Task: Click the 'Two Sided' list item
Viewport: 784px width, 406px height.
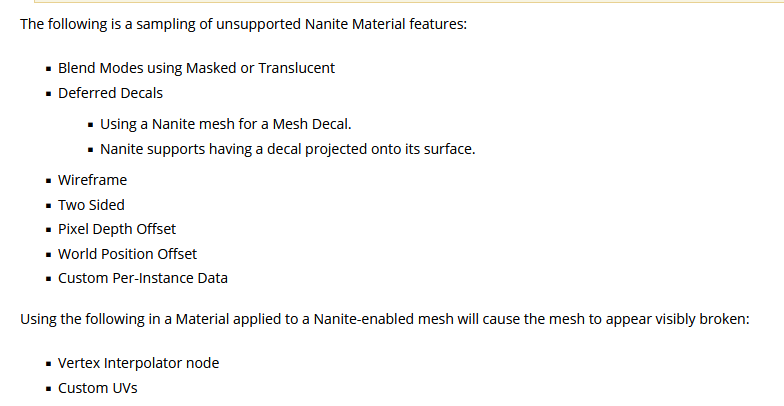Action: (x=91, y=205)
